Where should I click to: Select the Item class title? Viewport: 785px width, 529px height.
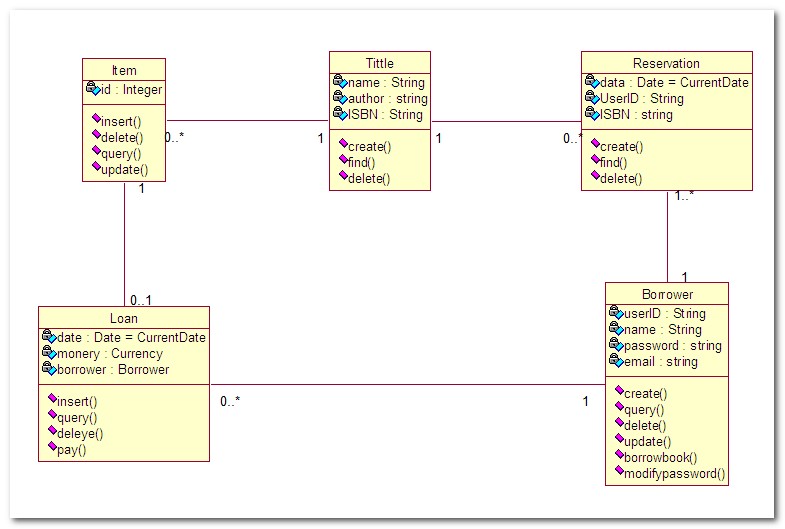pos(124,70)
